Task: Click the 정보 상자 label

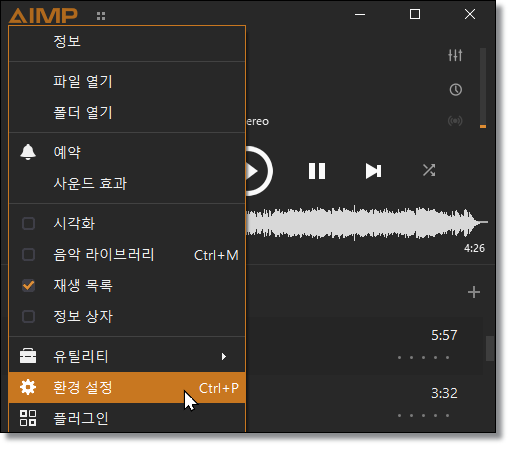Action: coord(83,316)
